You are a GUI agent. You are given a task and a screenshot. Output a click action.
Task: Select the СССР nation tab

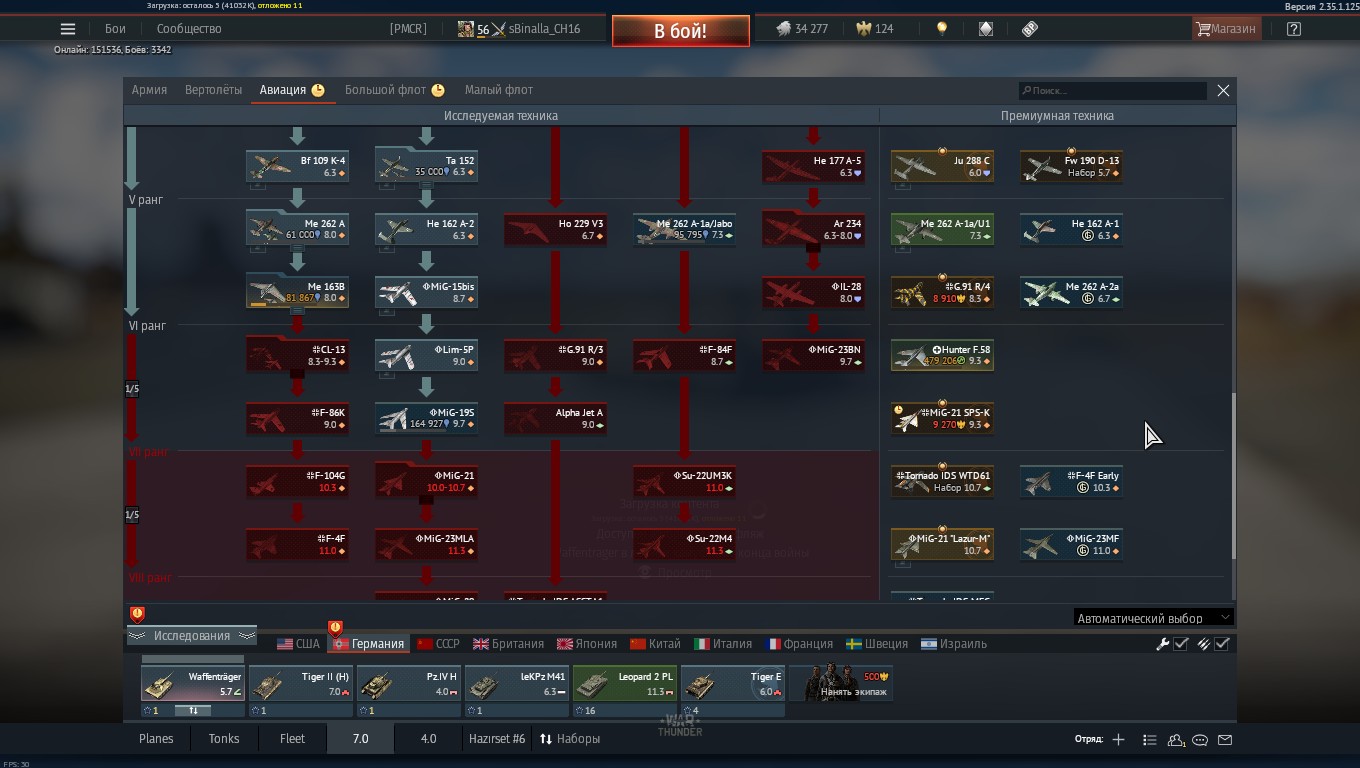point(438,644)
